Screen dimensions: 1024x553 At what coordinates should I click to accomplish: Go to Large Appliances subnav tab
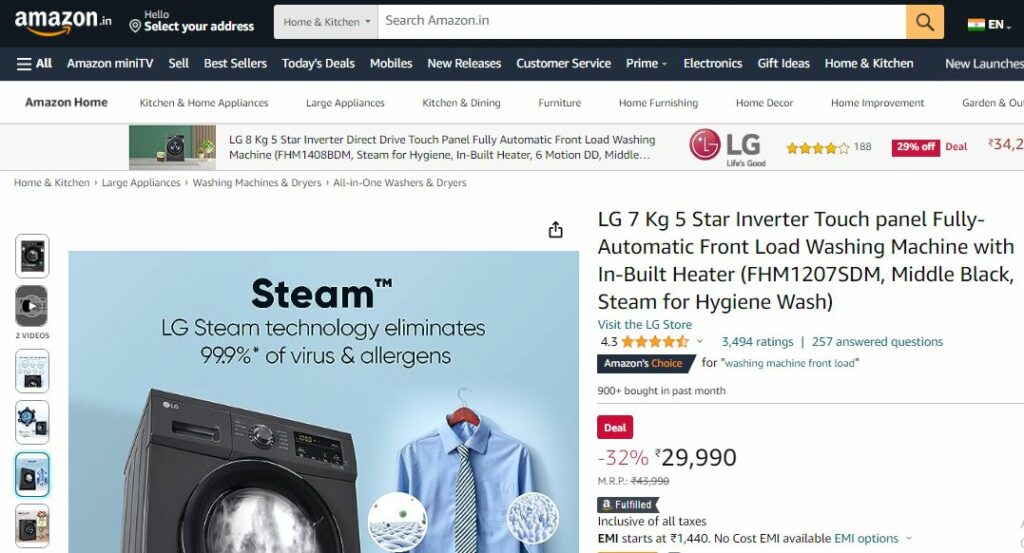[345, 103]
